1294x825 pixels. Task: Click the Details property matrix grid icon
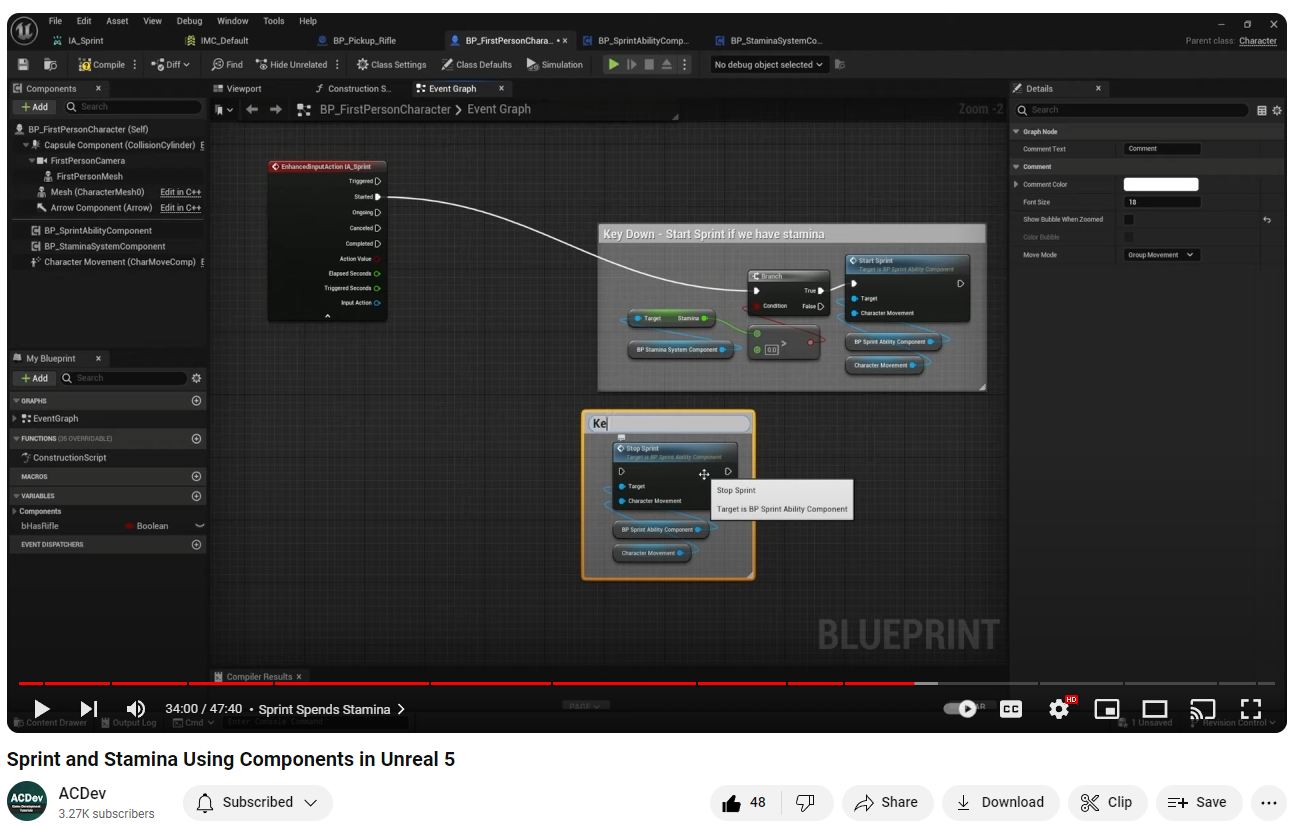coord(1262,110)
